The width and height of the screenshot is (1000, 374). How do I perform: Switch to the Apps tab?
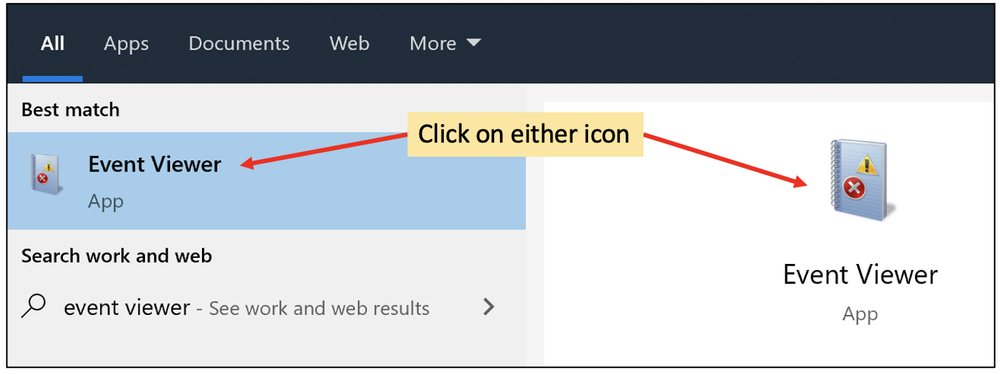coord(126,43)
